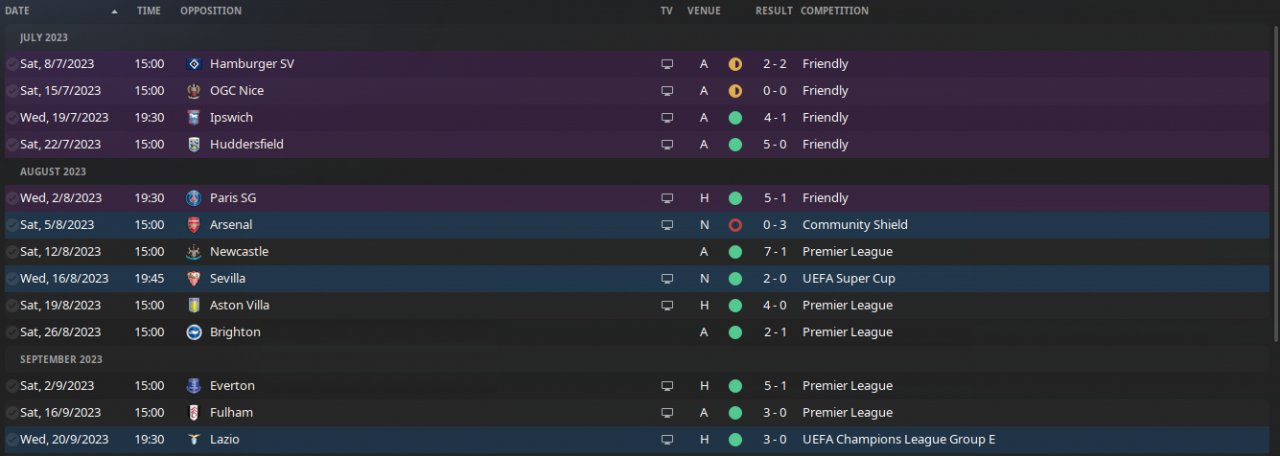
Task: Click the Arsenal club badge icon
Action: pyautogui.click(x=194, y=225)
